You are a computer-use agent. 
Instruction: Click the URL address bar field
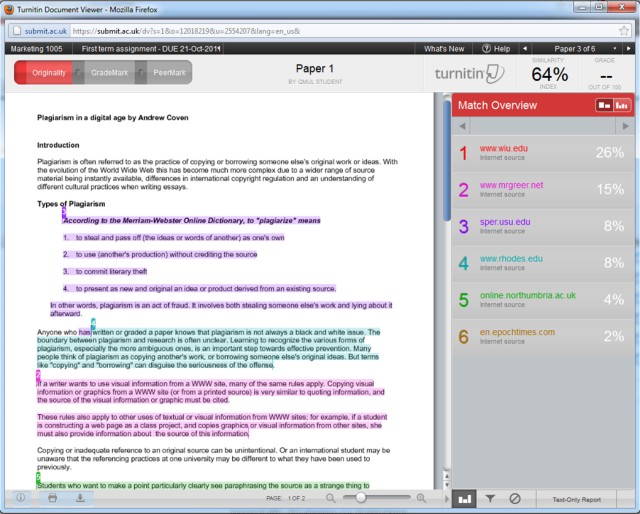[343, 31]
